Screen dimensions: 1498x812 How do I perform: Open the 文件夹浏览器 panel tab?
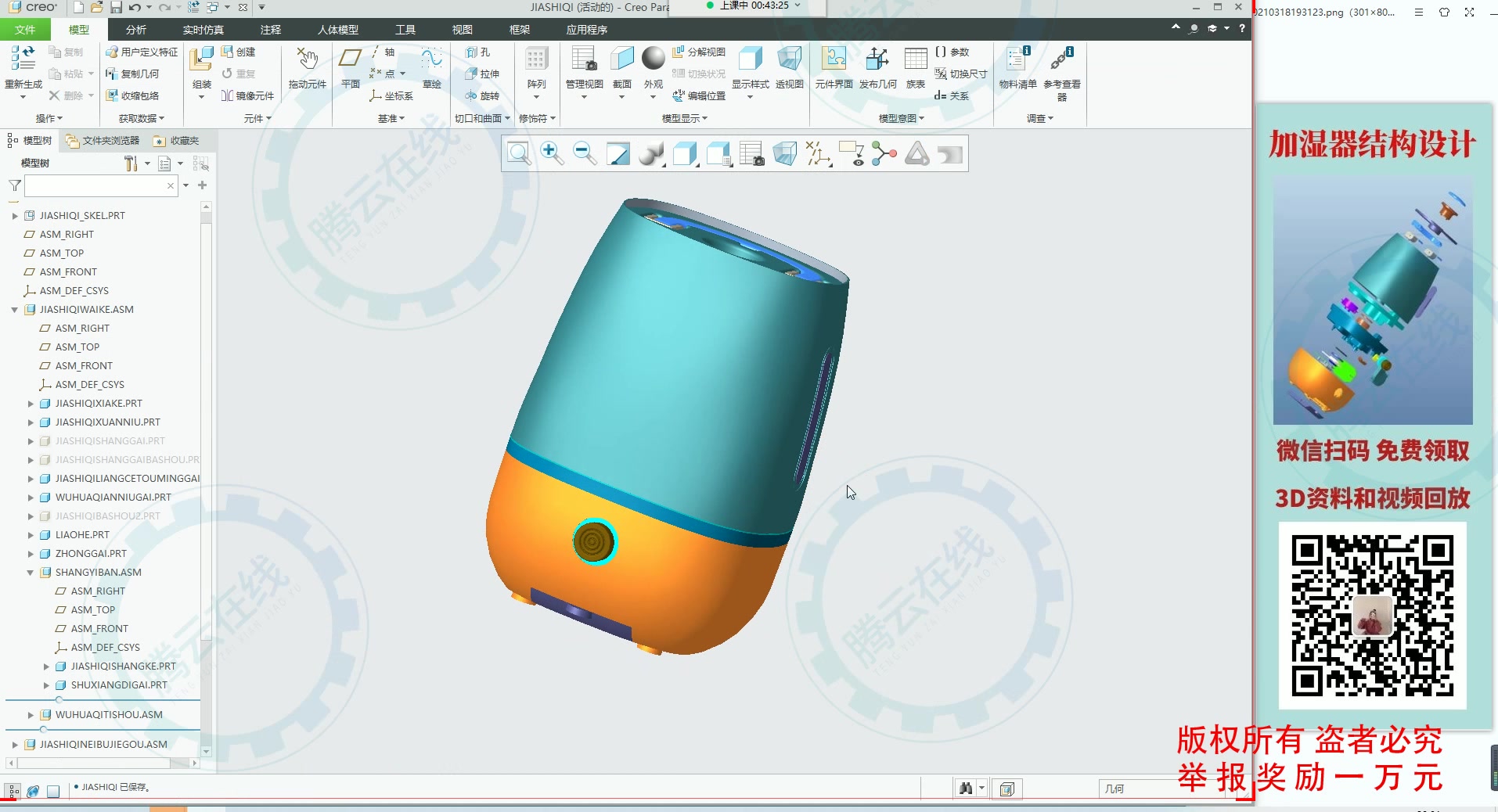(x=103, y=141)
